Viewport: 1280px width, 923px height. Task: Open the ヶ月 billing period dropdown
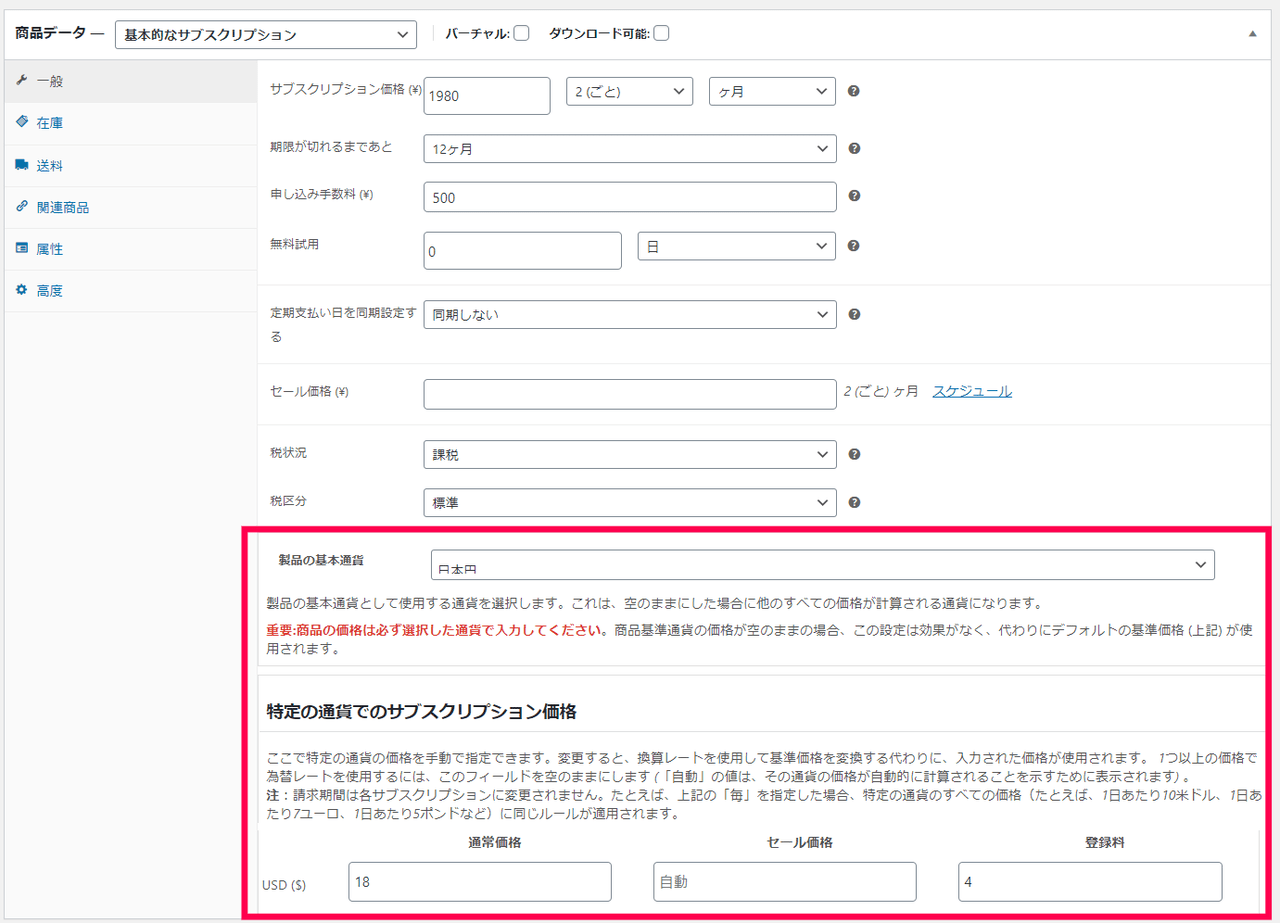coord(772,91)
